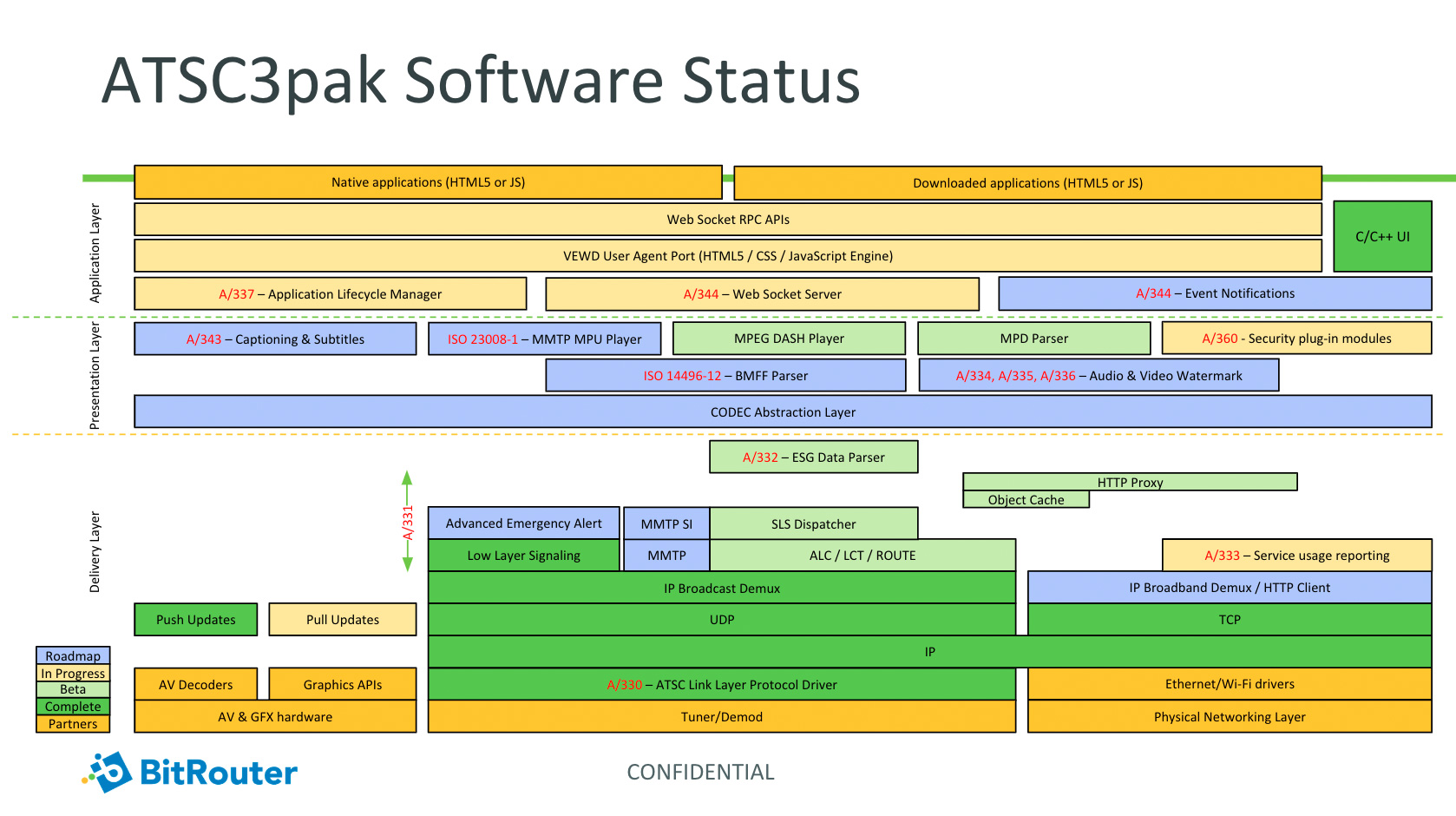Click the Complete legend entry
The image size is (1456, 816).
click(x=73, y=707)
